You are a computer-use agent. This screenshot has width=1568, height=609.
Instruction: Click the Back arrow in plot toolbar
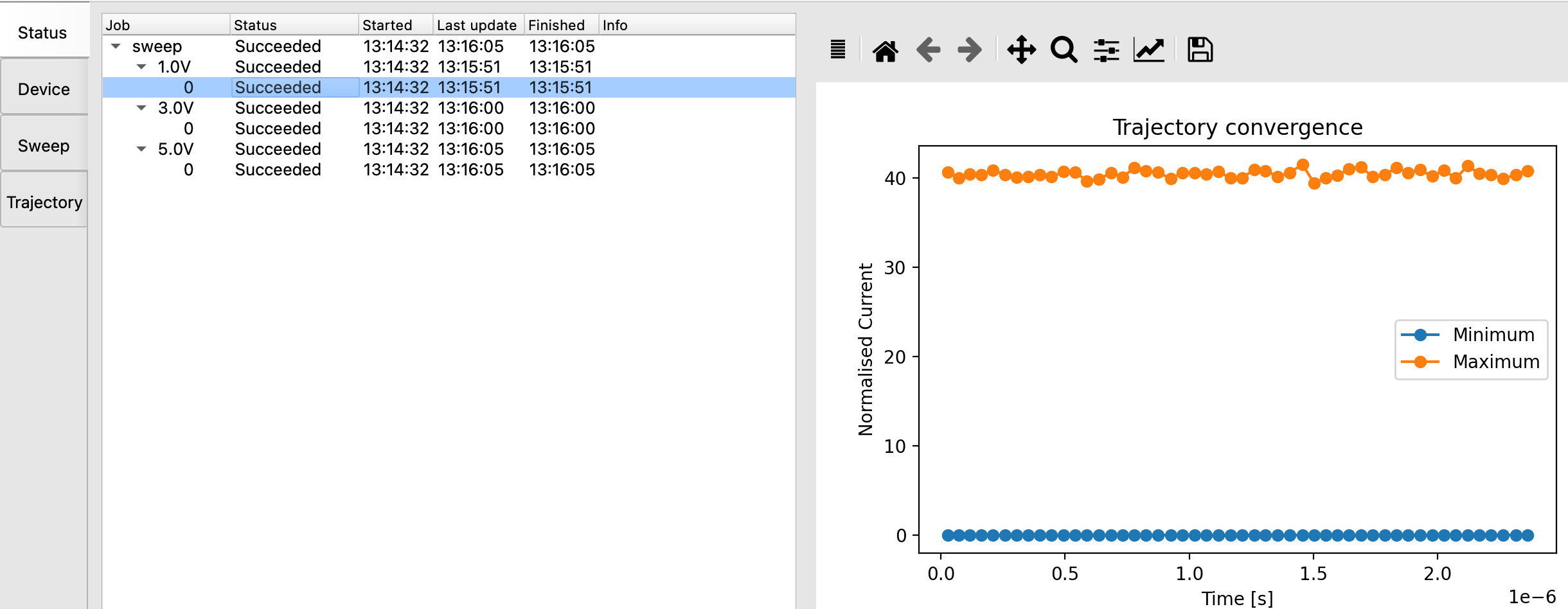click(928, 50)
